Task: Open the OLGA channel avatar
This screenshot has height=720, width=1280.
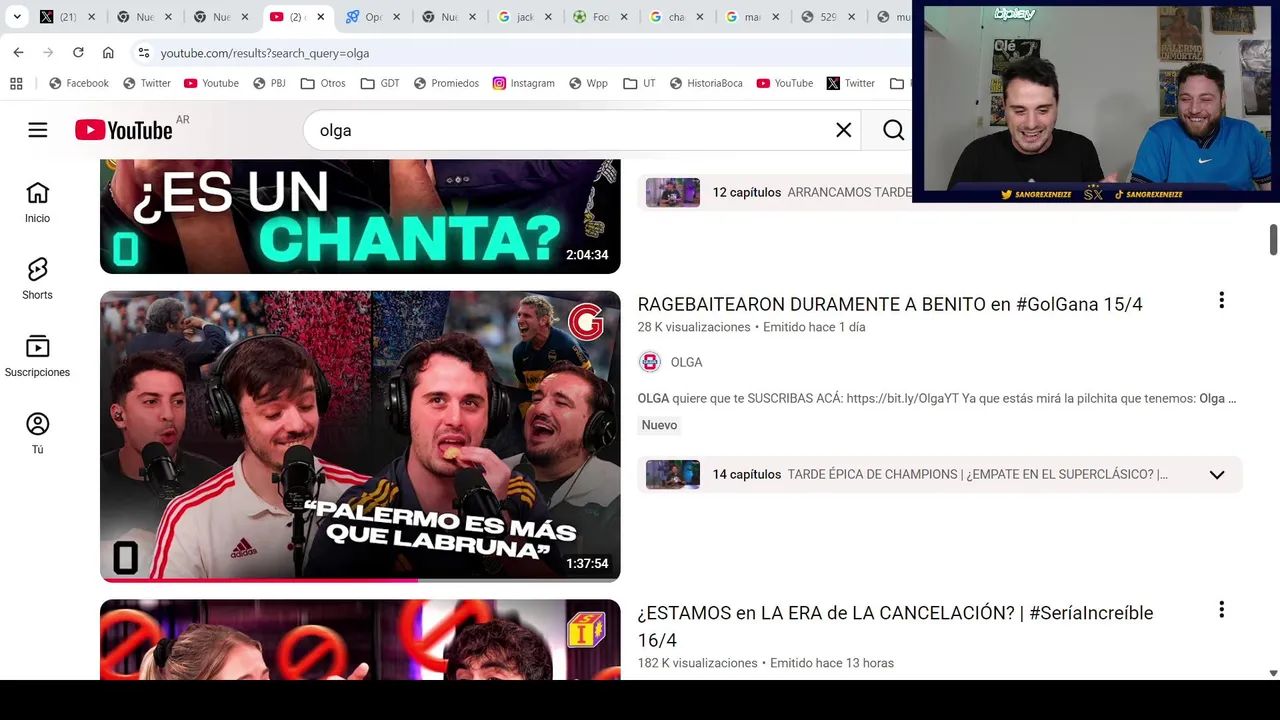Action: pyautogui.click(x=650, y=362)
